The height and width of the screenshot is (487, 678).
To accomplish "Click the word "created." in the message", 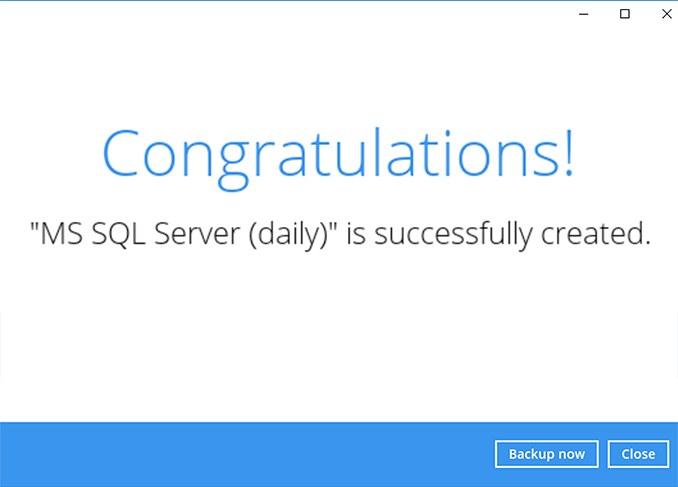I will tap(596, 235).
